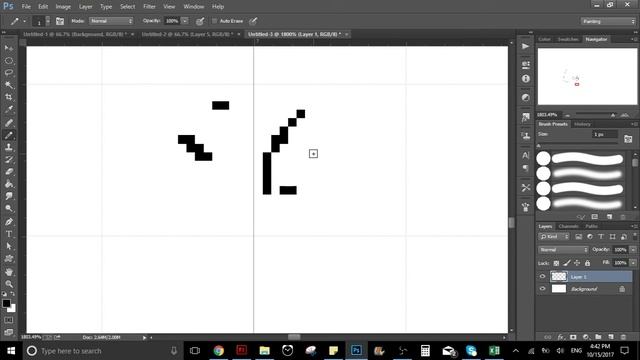This screenshot has height=360, width=640.
Task: Switch to the Channels tab
Action: point(569,226)
